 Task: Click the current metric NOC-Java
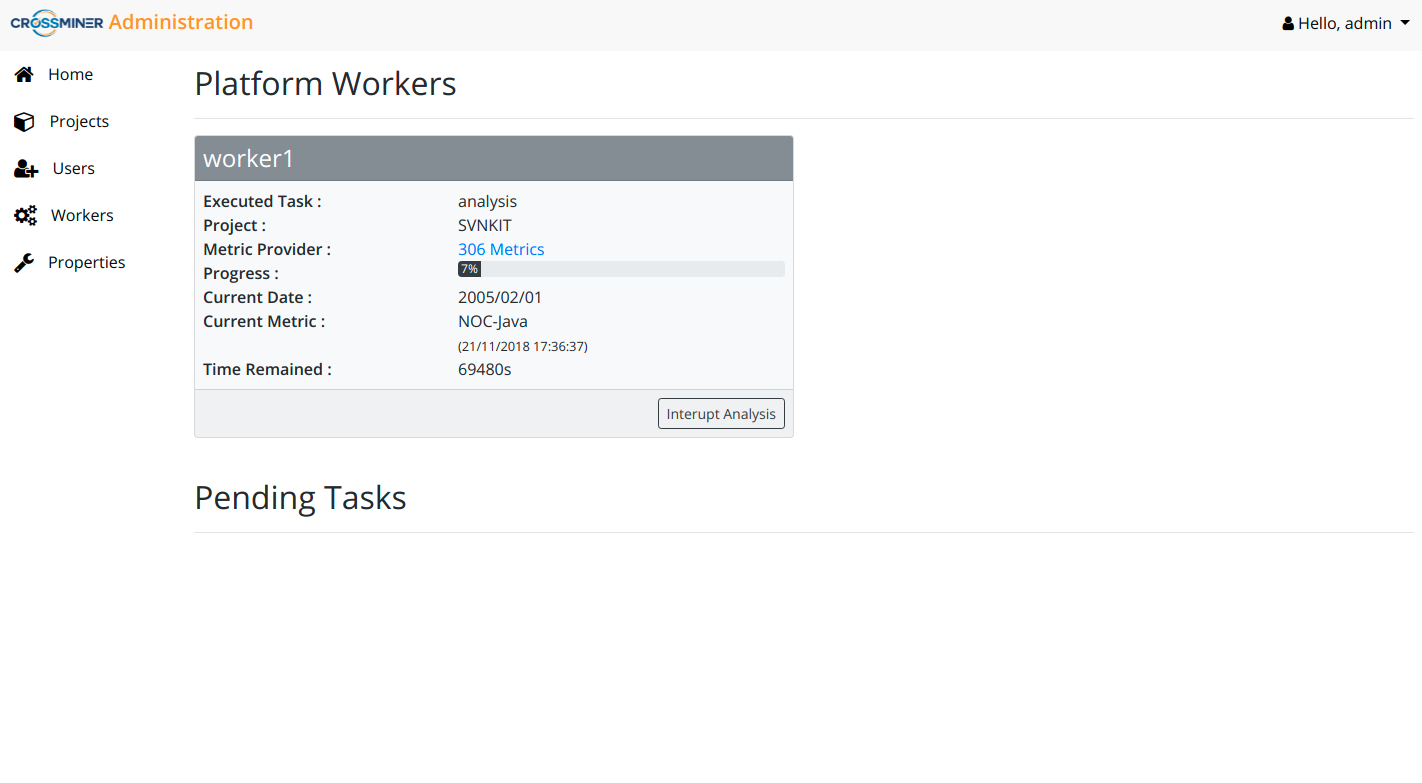click(x=493, y=321)
